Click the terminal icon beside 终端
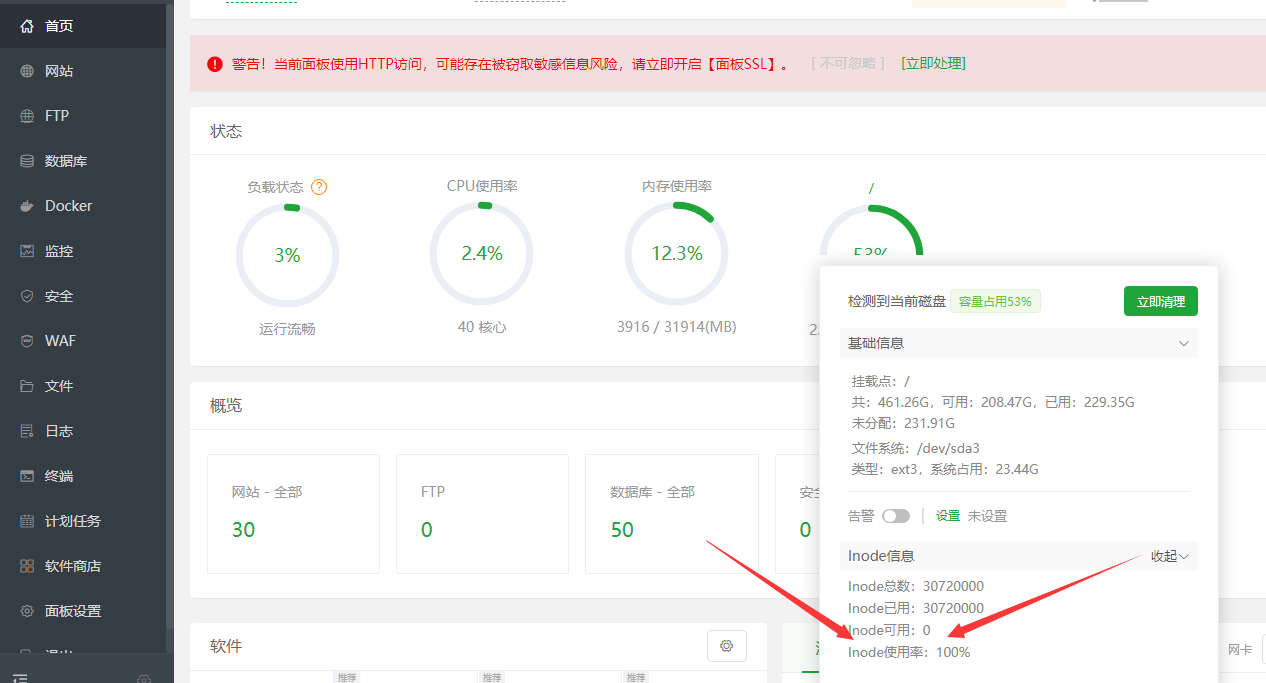Screen dimensions: 1266x683 tap(27, 476)
